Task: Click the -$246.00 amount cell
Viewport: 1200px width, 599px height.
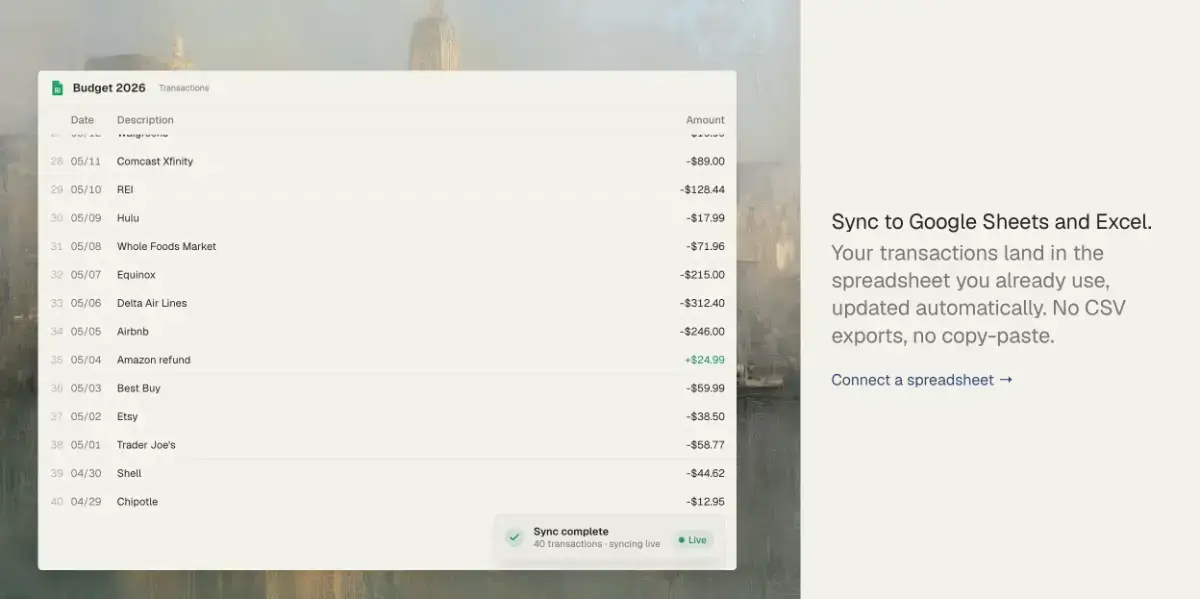Action: (x=702, y=332)
